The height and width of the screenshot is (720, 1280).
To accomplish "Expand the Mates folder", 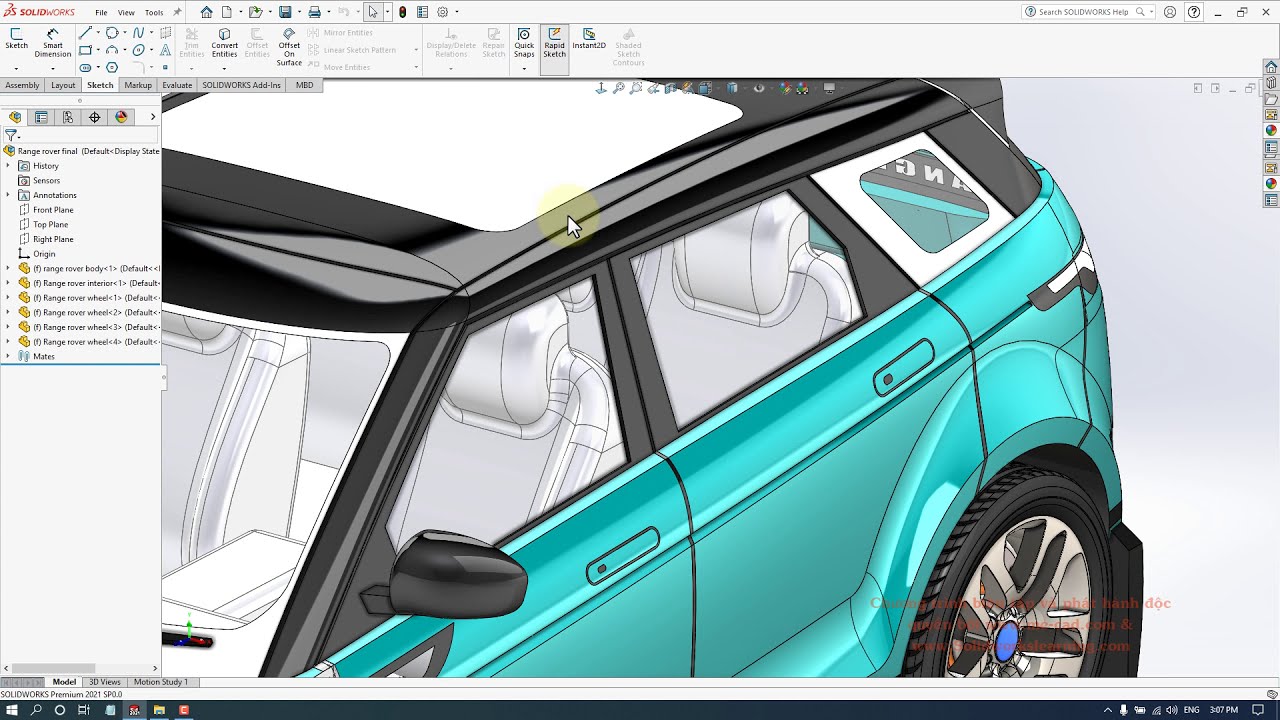I will coord(8,356).
